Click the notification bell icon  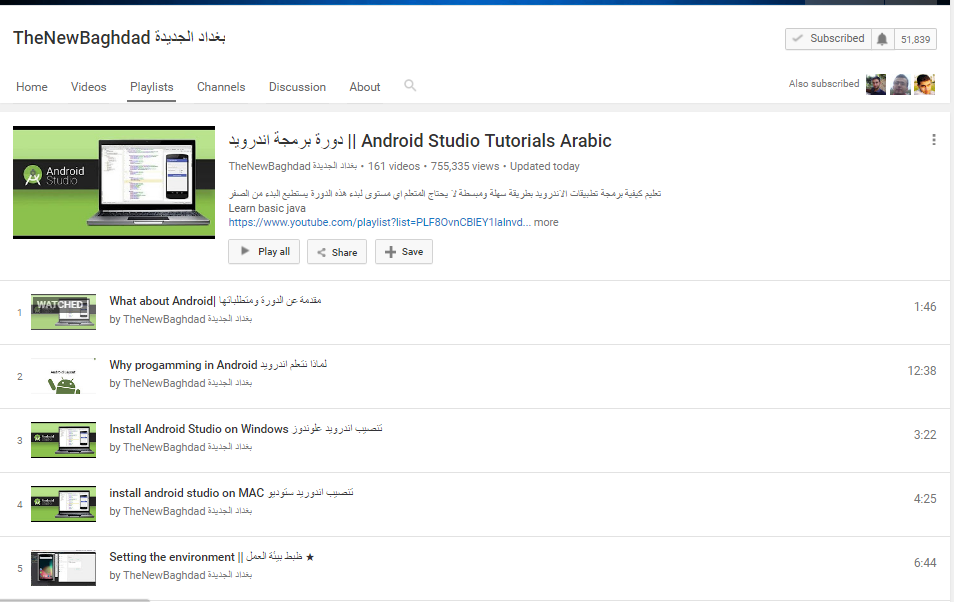pyautogui.click(x=882, y=39)
